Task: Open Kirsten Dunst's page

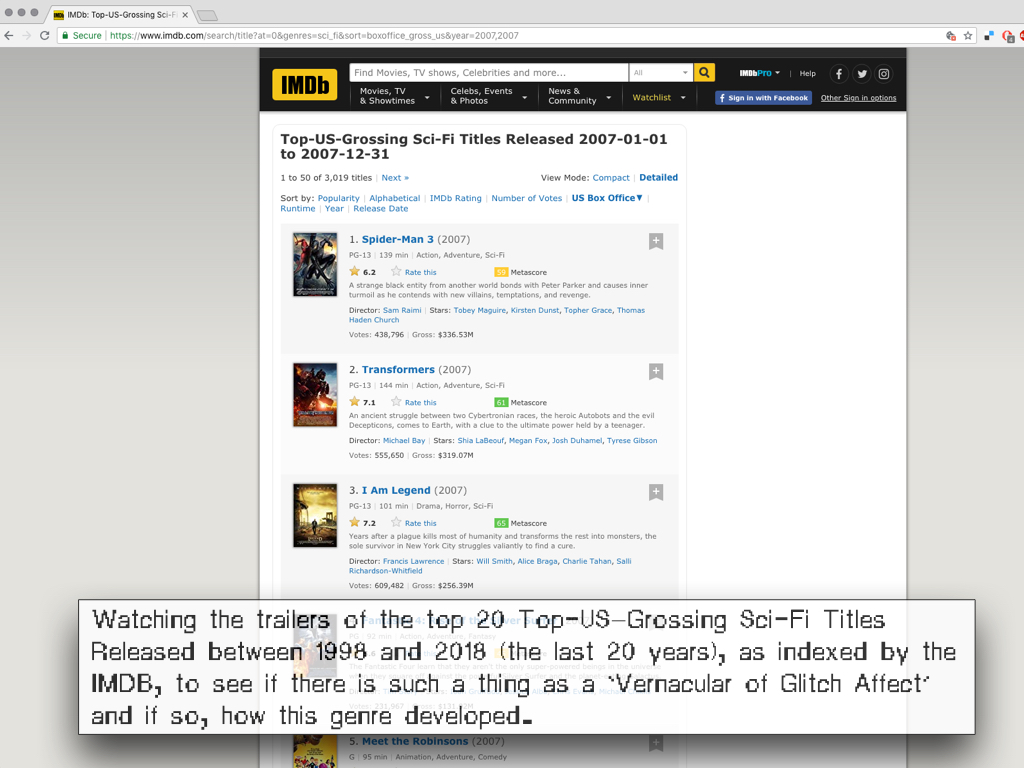Action: click(x=535, y=310)
